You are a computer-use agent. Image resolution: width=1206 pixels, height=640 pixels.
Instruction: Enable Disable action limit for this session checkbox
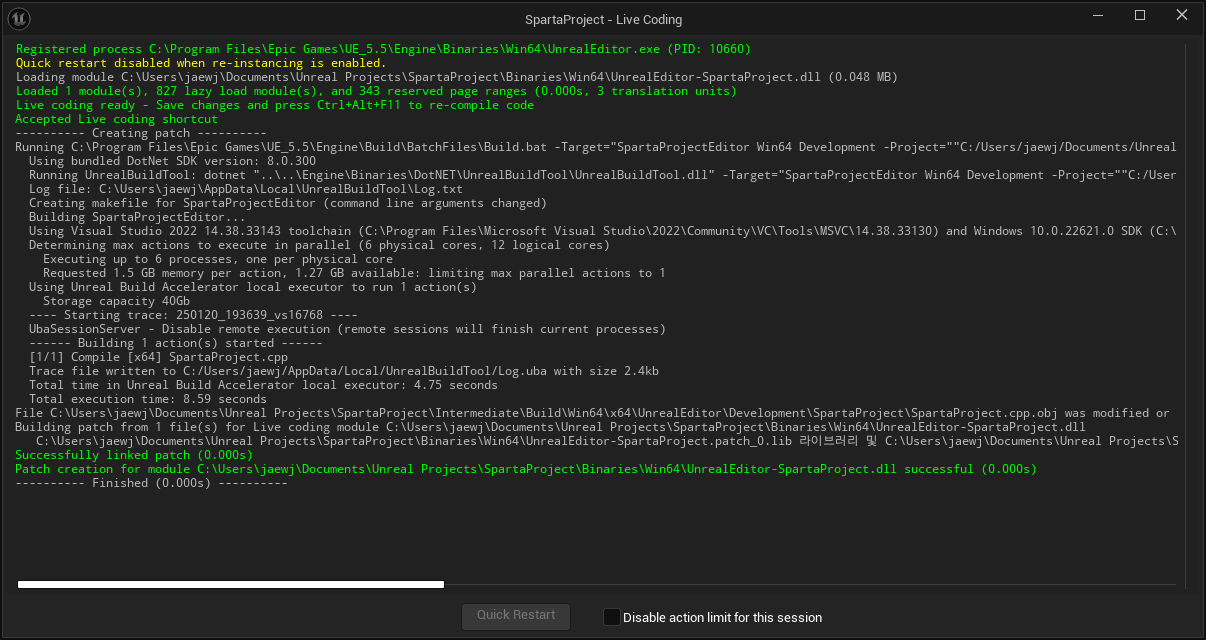click(x=612, y=617)
